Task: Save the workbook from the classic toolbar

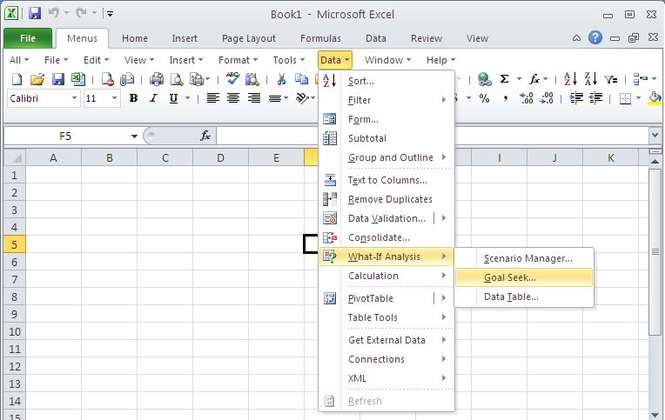Action: [58, 79]
